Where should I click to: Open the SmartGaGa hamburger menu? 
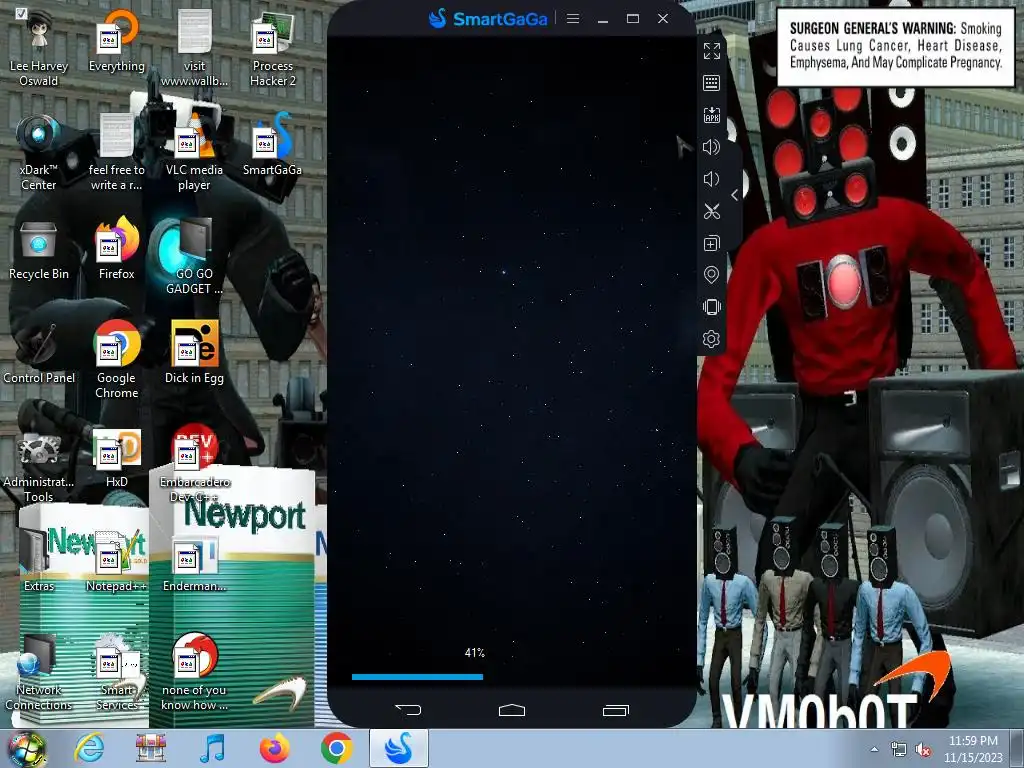[x=573, y=19]
